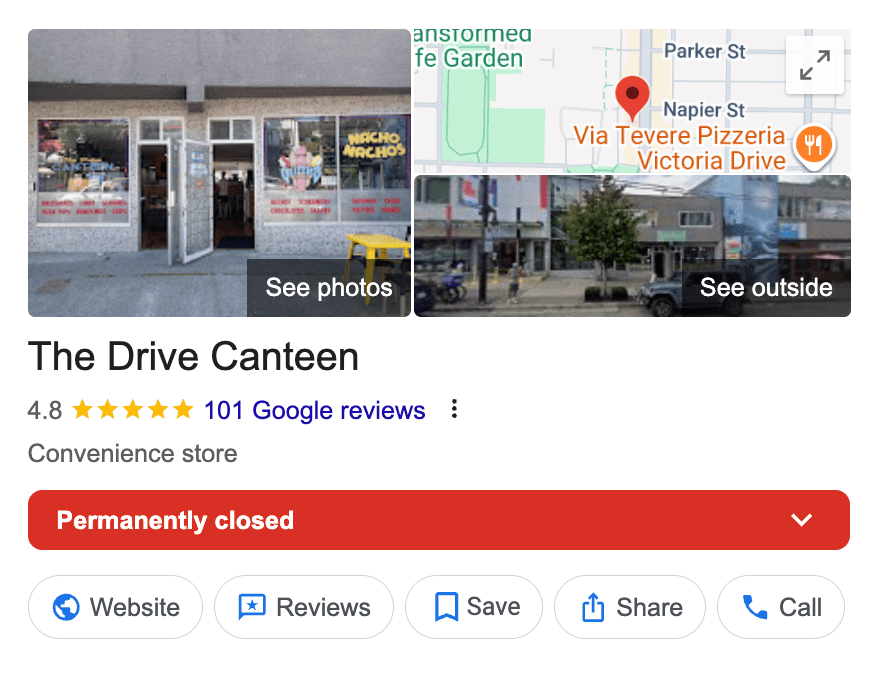
Task: Open the storefront photo thumbnail
Action: tap(219, 173)
